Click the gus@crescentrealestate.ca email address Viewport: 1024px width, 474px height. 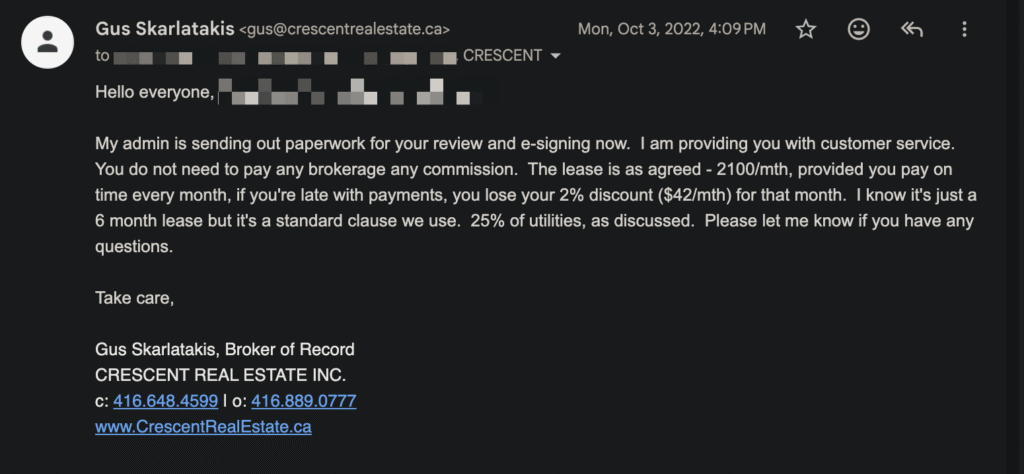(x=344, y=30)
